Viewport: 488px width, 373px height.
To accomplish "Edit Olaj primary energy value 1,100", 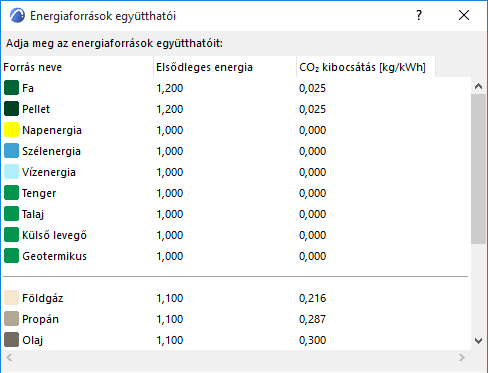I will coord(170,340).
